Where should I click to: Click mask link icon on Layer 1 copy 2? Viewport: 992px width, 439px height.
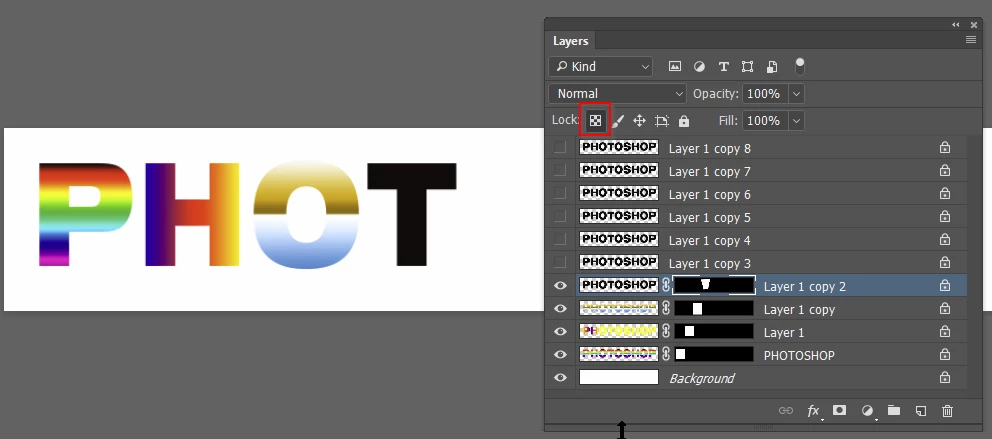tap(666, 285)
